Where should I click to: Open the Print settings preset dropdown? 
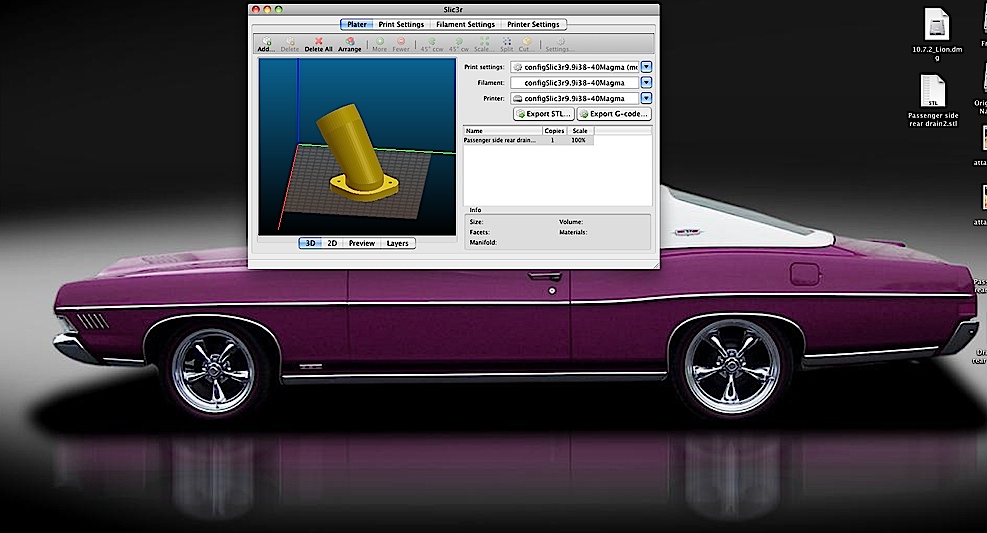click(646, 67)
